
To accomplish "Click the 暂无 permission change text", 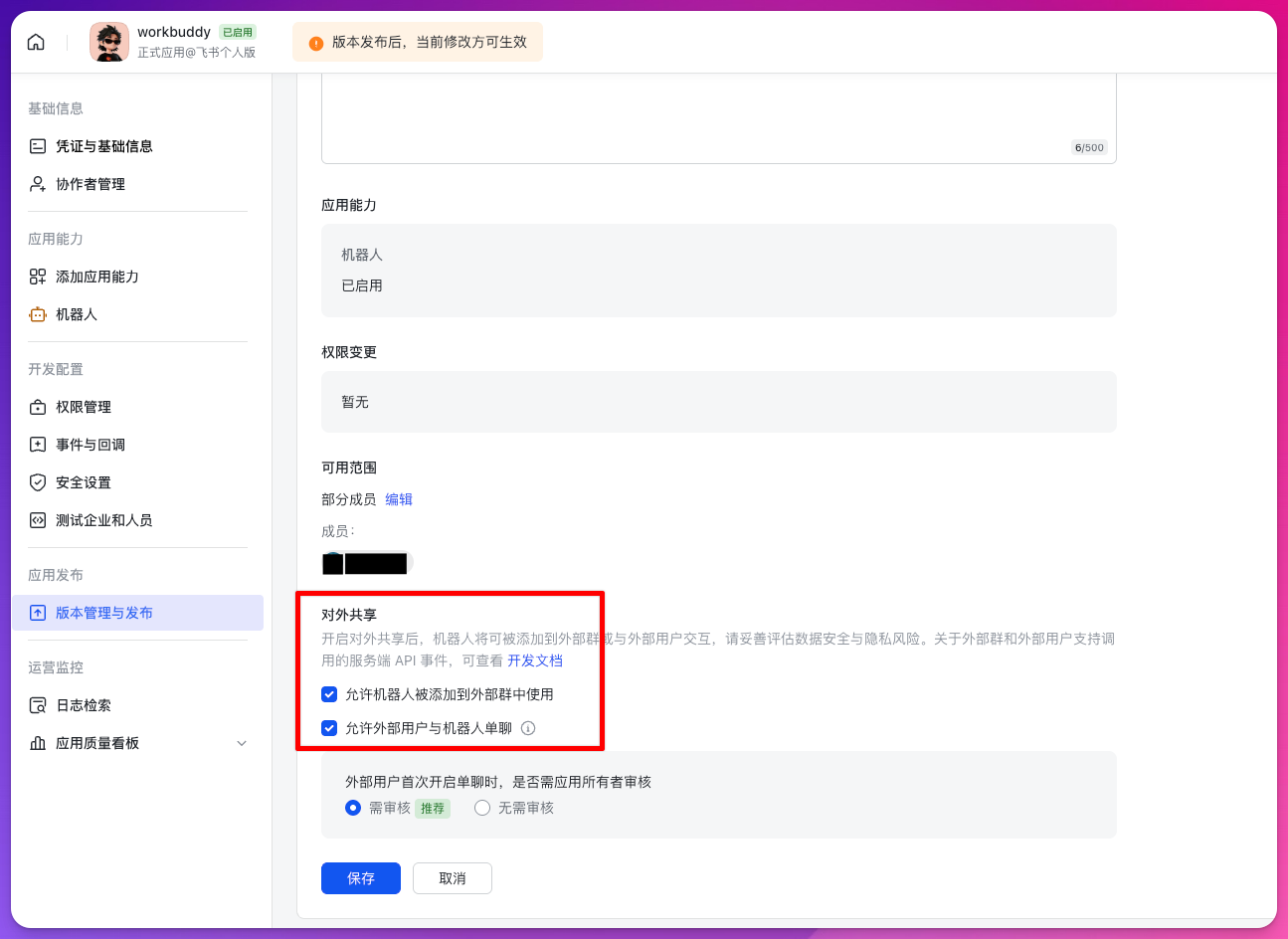I will tap(355, 402).
